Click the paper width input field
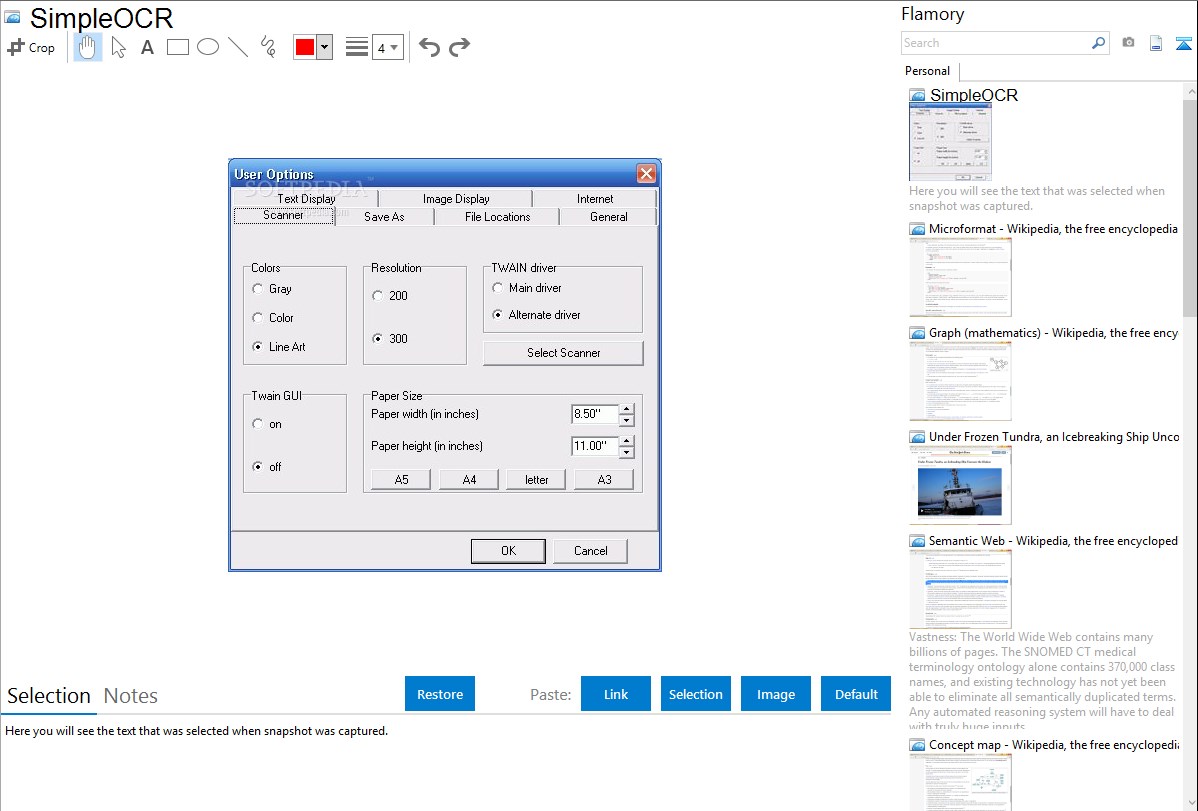 tap(594, 414)
